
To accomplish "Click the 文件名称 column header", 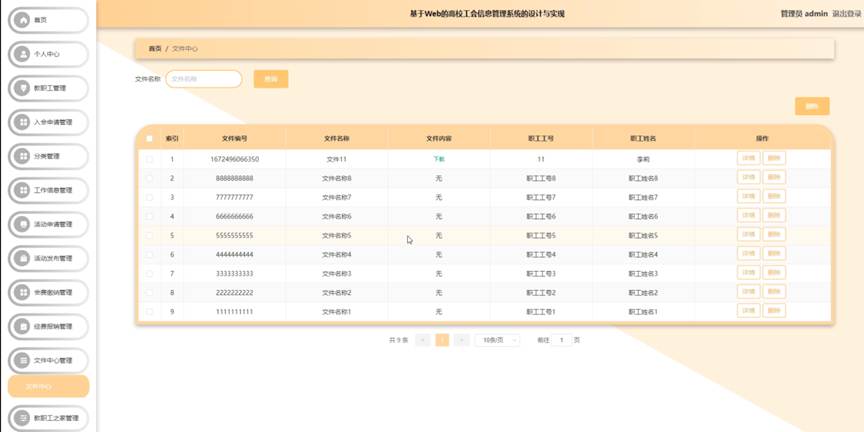I will 337,139.
